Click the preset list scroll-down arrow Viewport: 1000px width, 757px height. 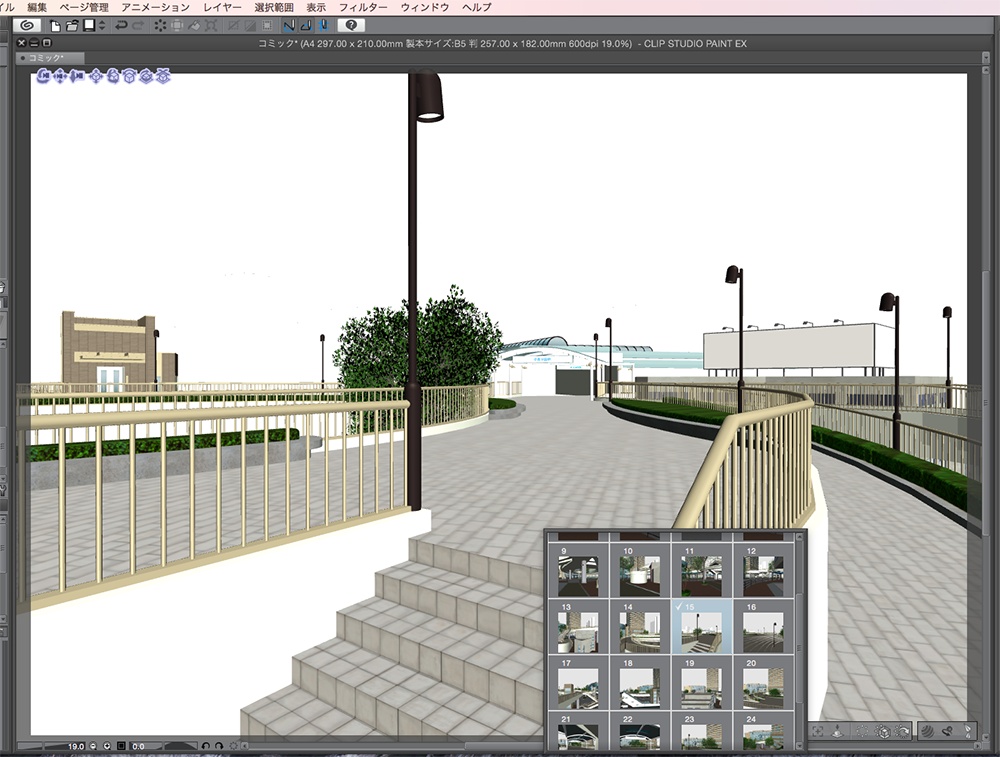[800, 745]
